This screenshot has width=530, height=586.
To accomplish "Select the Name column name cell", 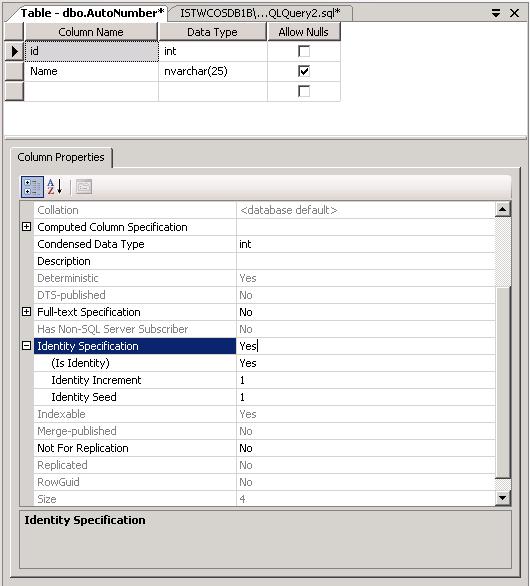I will [92, 71].
